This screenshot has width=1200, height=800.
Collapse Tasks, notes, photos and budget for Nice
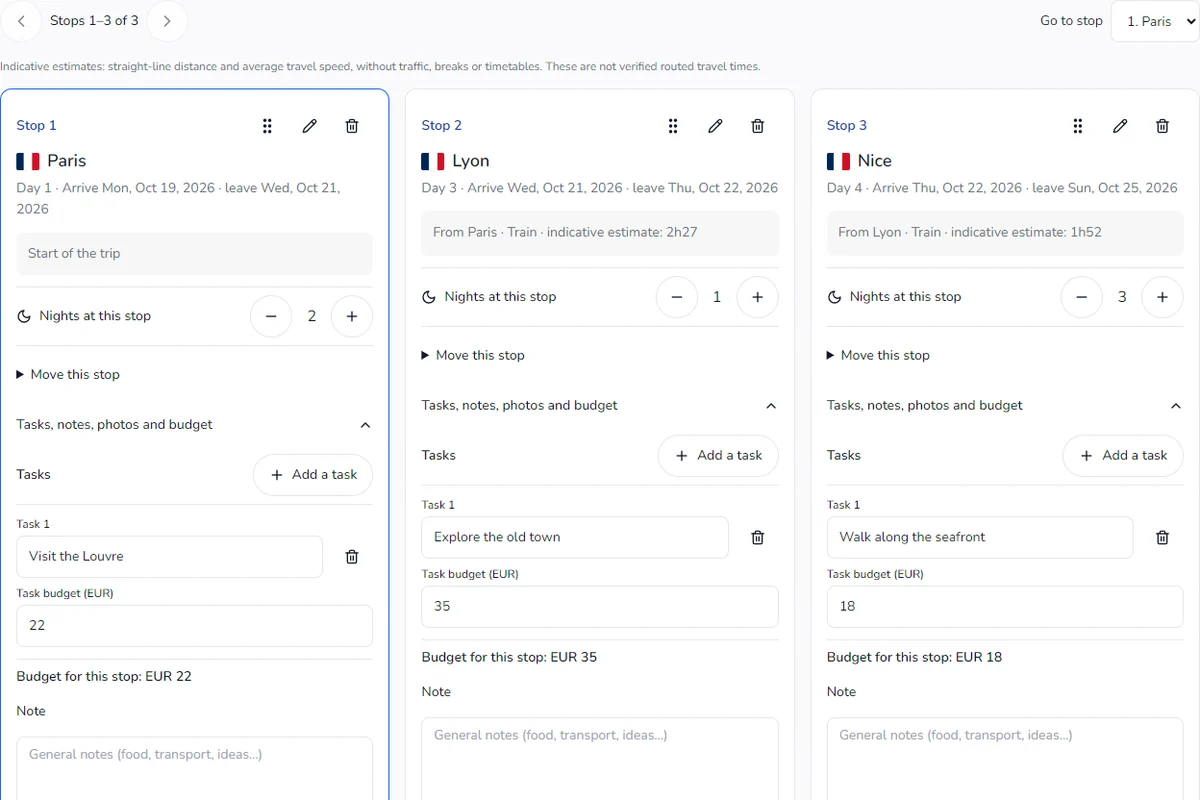1005,406
